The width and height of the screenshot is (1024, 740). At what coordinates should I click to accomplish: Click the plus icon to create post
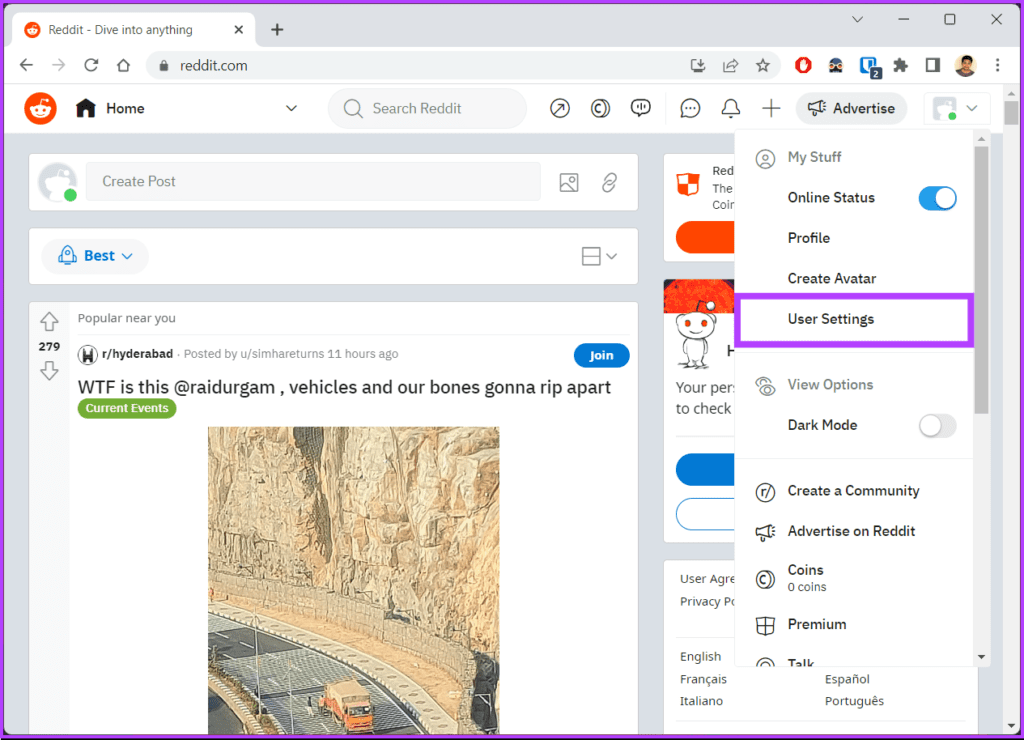(x=771, y=108)
